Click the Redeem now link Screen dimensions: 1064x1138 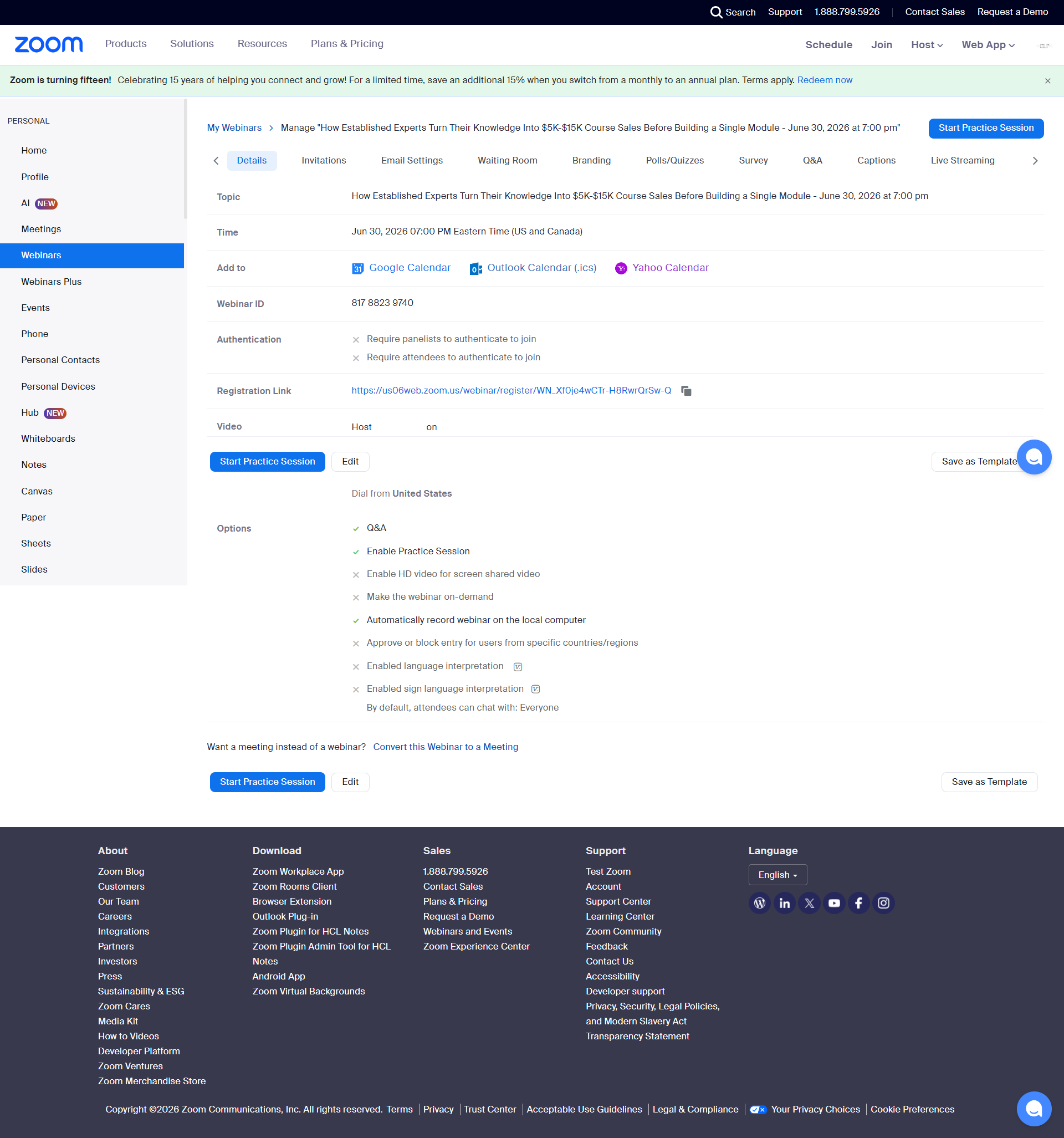825,80
